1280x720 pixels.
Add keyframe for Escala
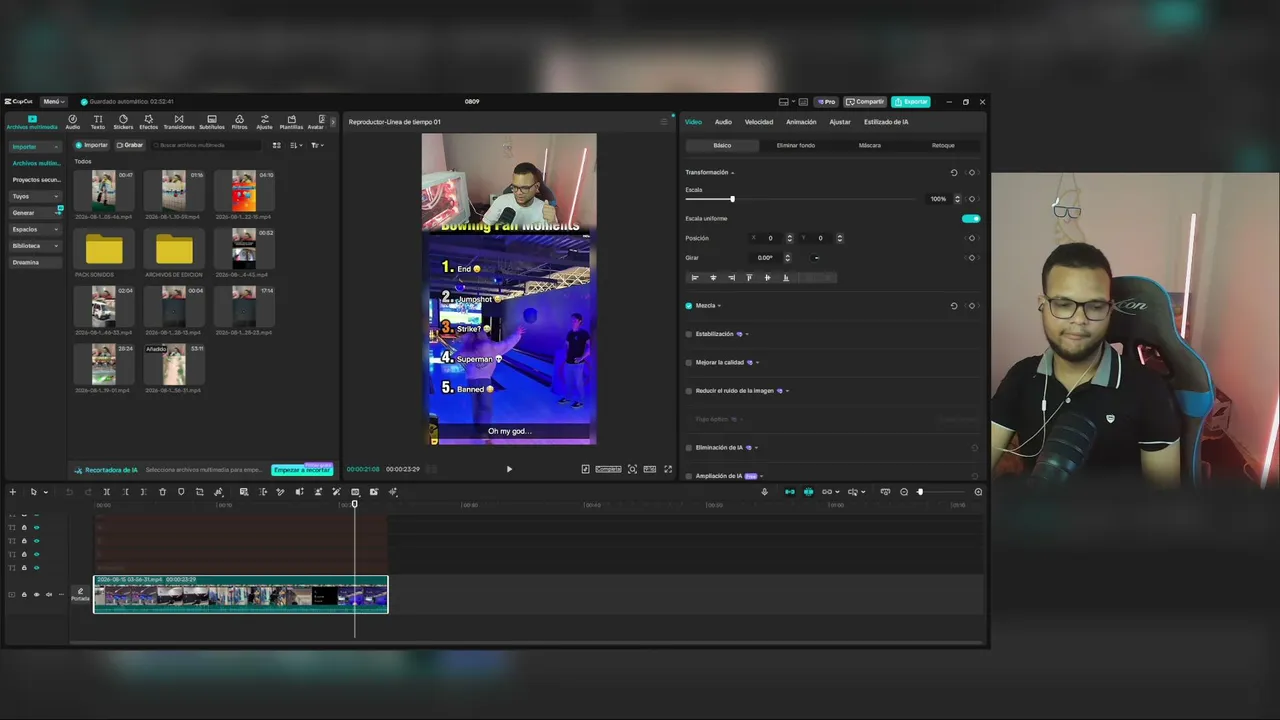click(971, 199)
